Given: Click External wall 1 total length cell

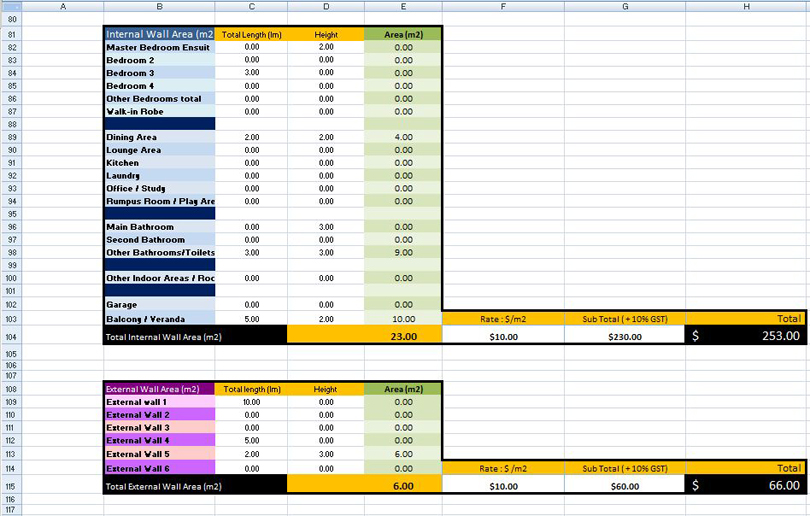Looking at the screenshot, I should click(x=251, y=402).
